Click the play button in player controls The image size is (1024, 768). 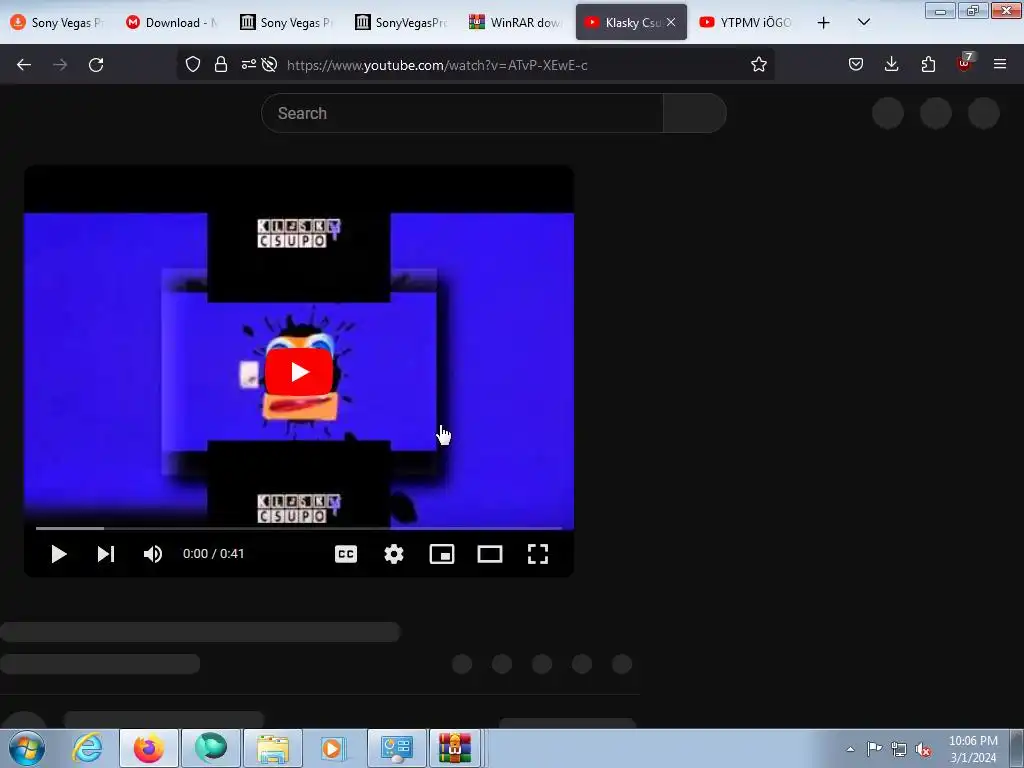pyautogui.click(x=59, y=554)
